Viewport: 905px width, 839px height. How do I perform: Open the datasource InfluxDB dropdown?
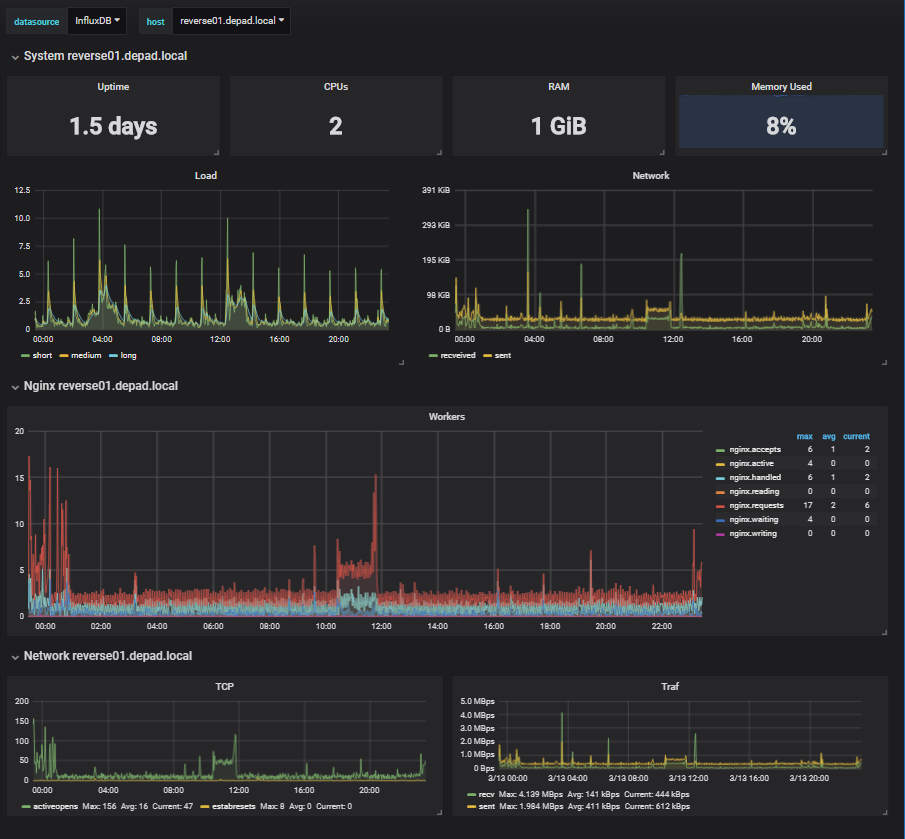point(97,21)
